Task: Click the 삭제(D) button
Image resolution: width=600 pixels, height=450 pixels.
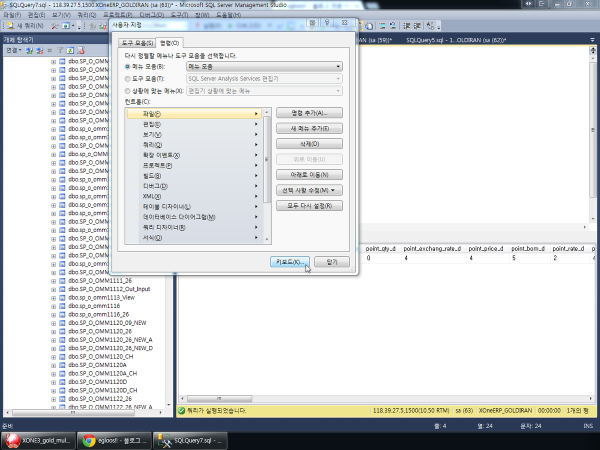Action: point(309,144)
